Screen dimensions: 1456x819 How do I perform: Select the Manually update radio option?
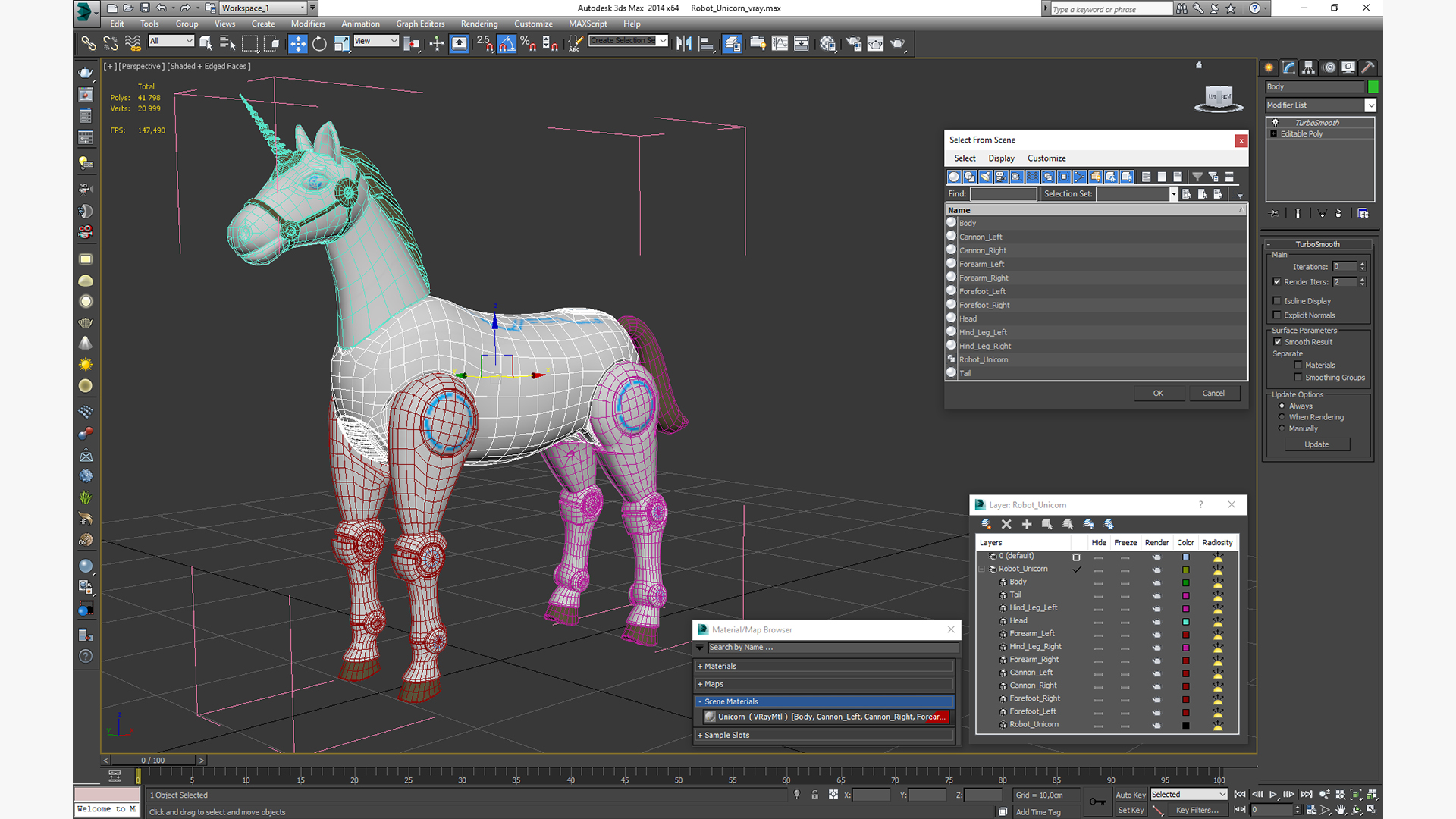tap(1282, 428)
